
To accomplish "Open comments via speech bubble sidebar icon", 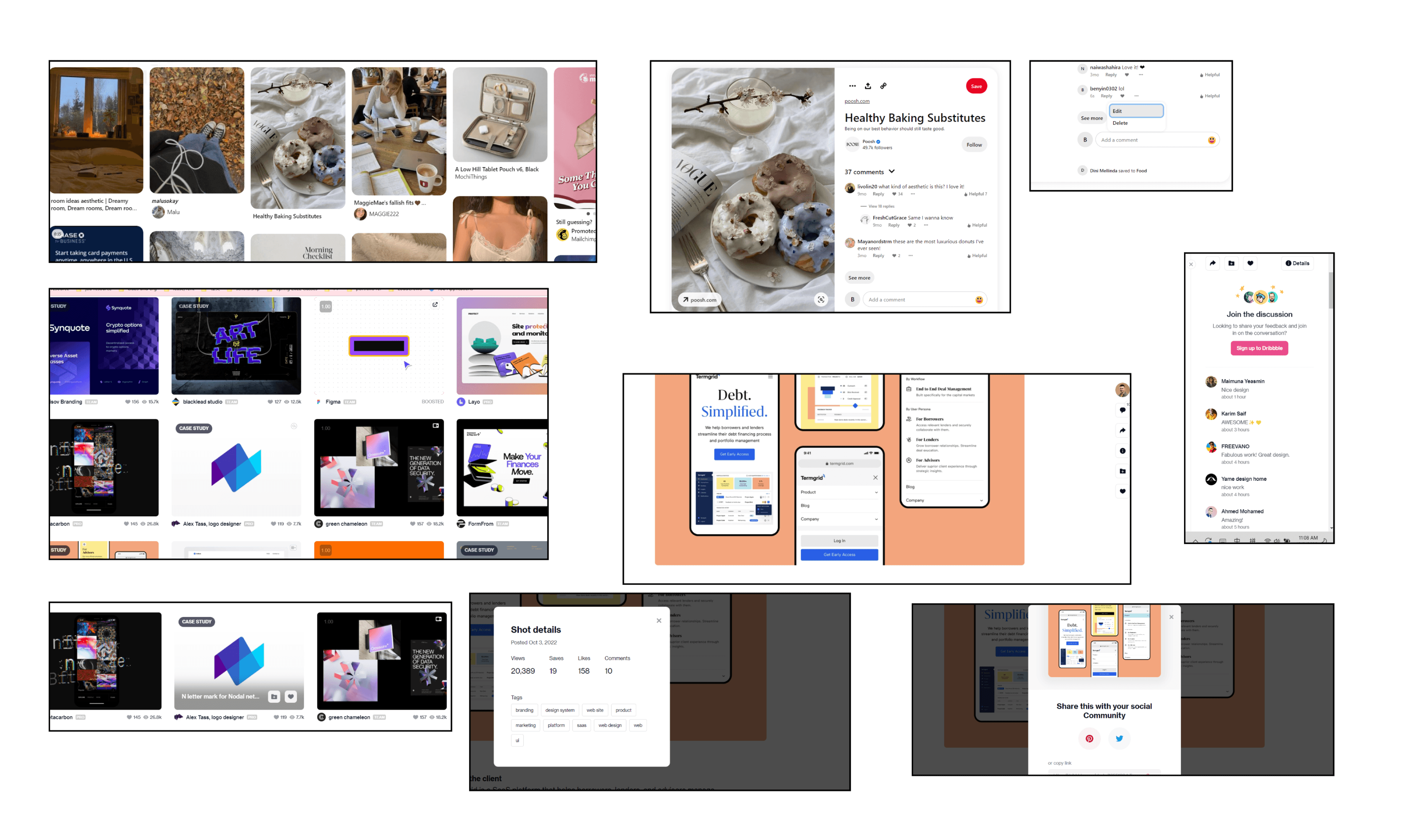I will coord(1122,410).
